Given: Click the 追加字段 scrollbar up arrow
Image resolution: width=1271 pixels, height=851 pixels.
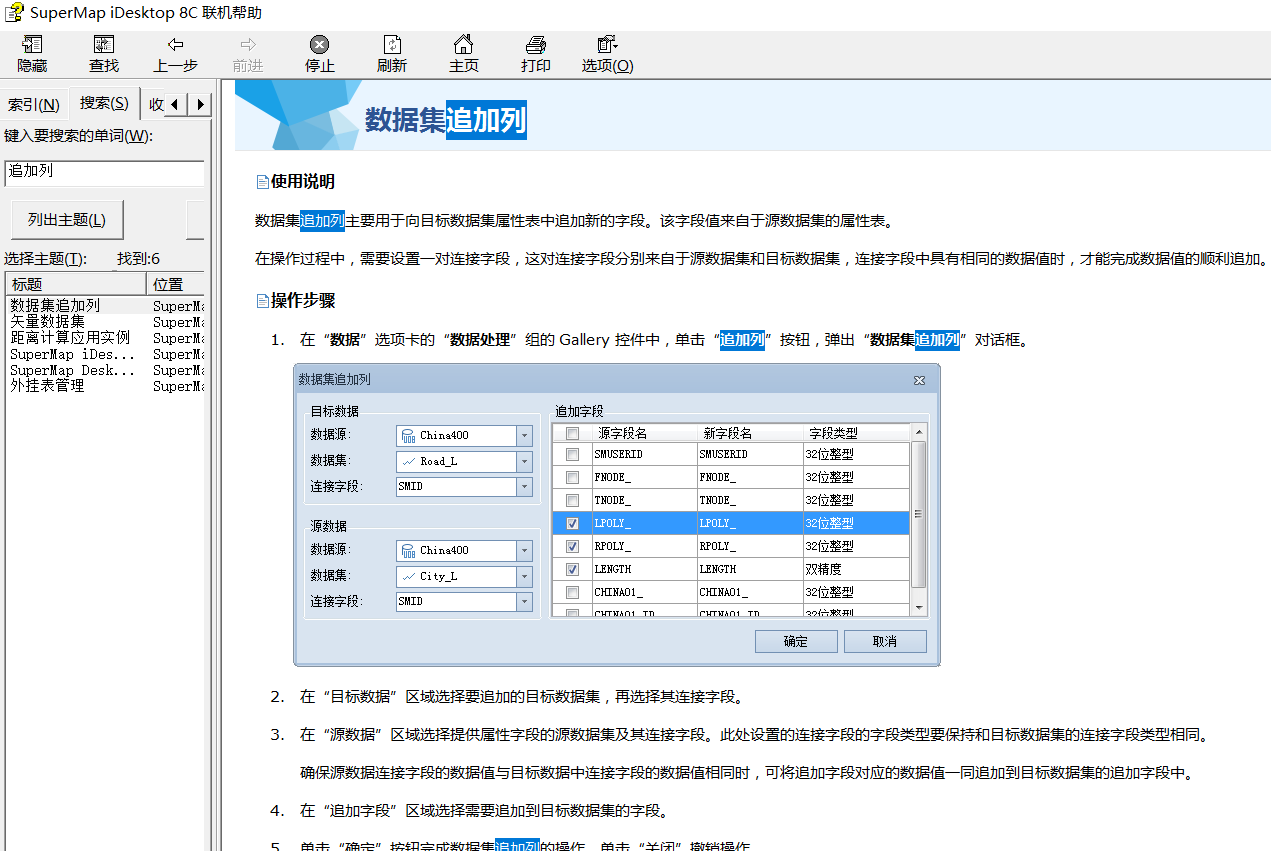Looking at the screenshot, I should click(x=919, y=432).
